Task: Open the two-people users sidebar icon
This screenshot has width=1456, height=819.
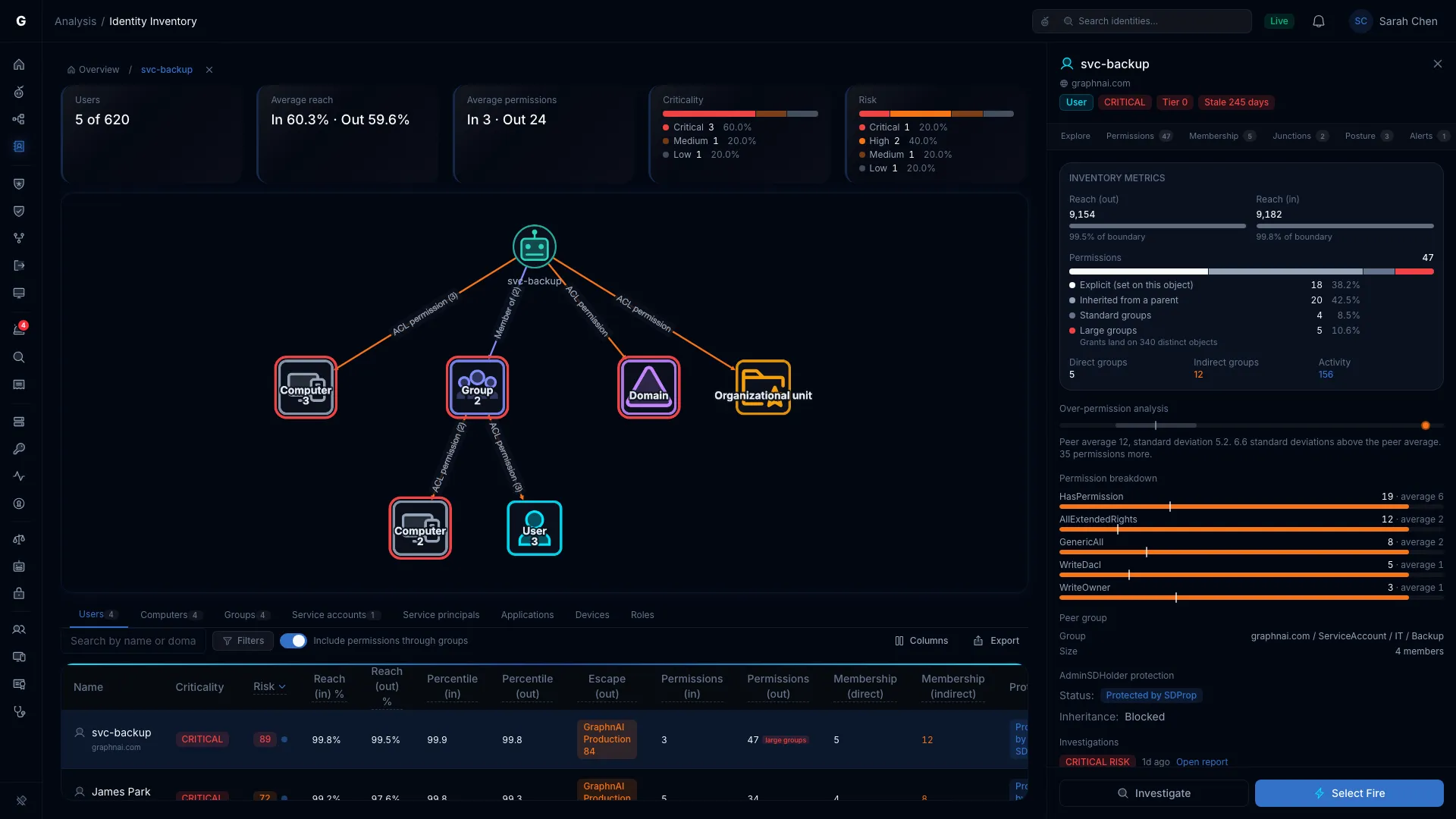Action: 19,629
